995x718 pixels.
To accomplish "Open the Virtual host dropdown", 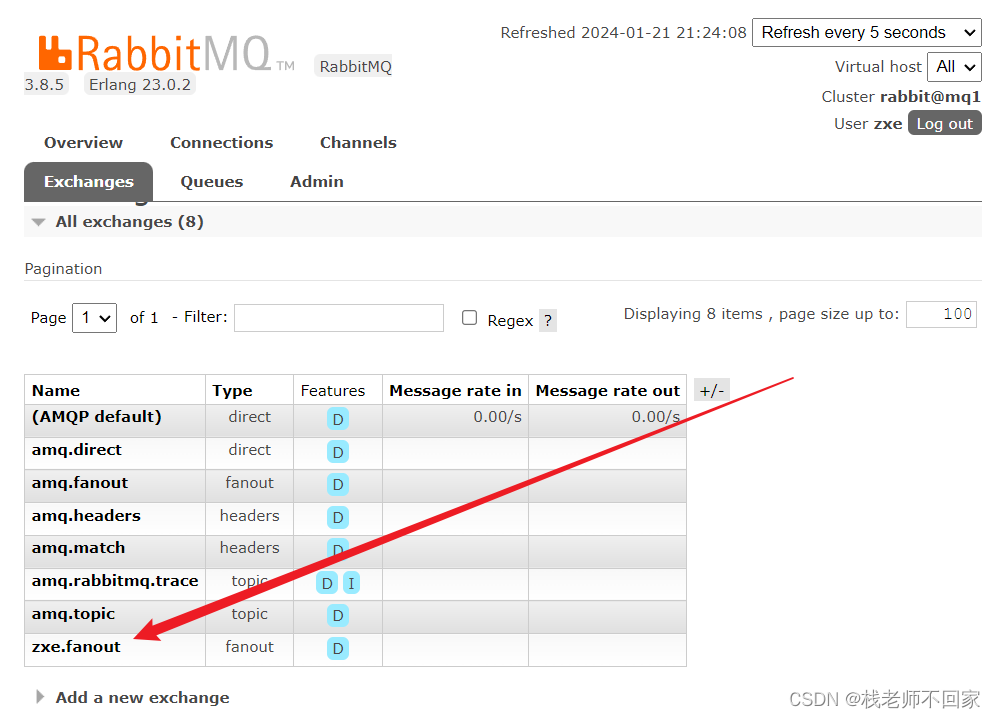I will tap(954, 67).
